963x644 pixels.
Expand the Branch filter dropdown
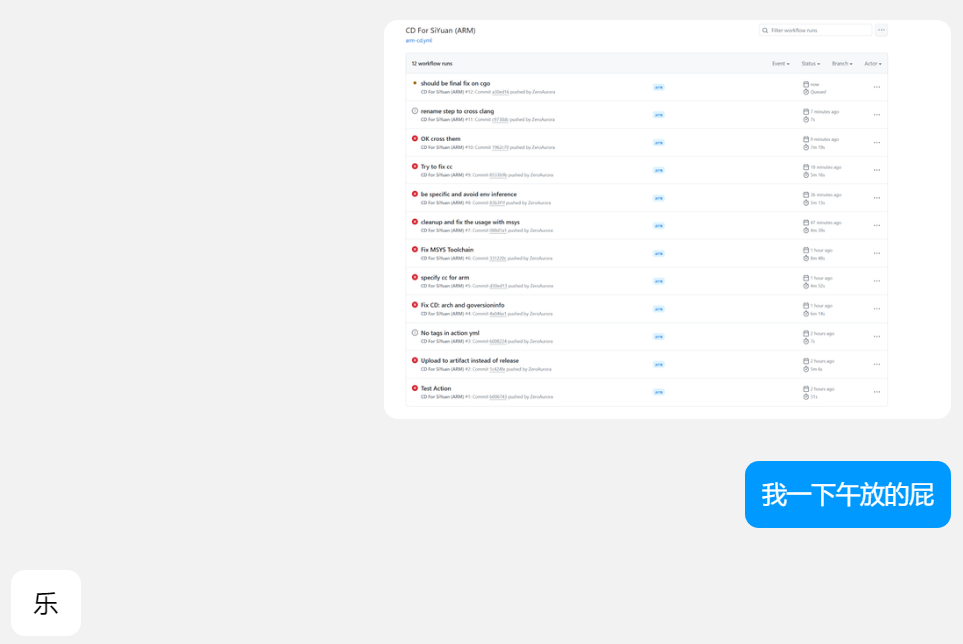(842, 64)
